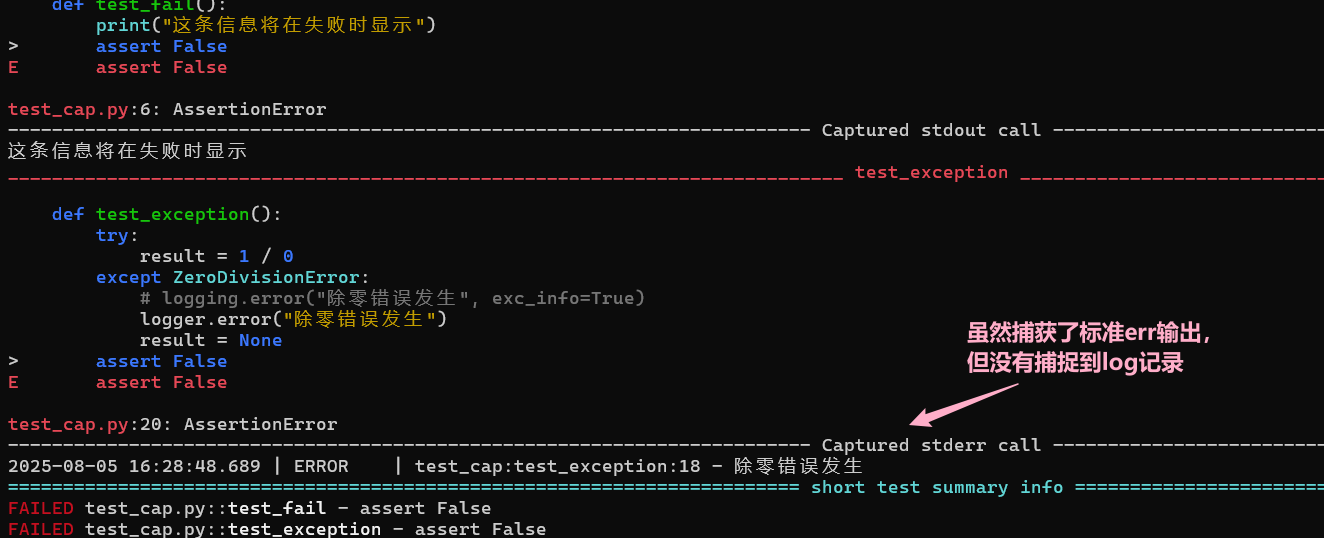Click the pink annotation text about stderr

pyautogui.click(x=1095, y=348)
